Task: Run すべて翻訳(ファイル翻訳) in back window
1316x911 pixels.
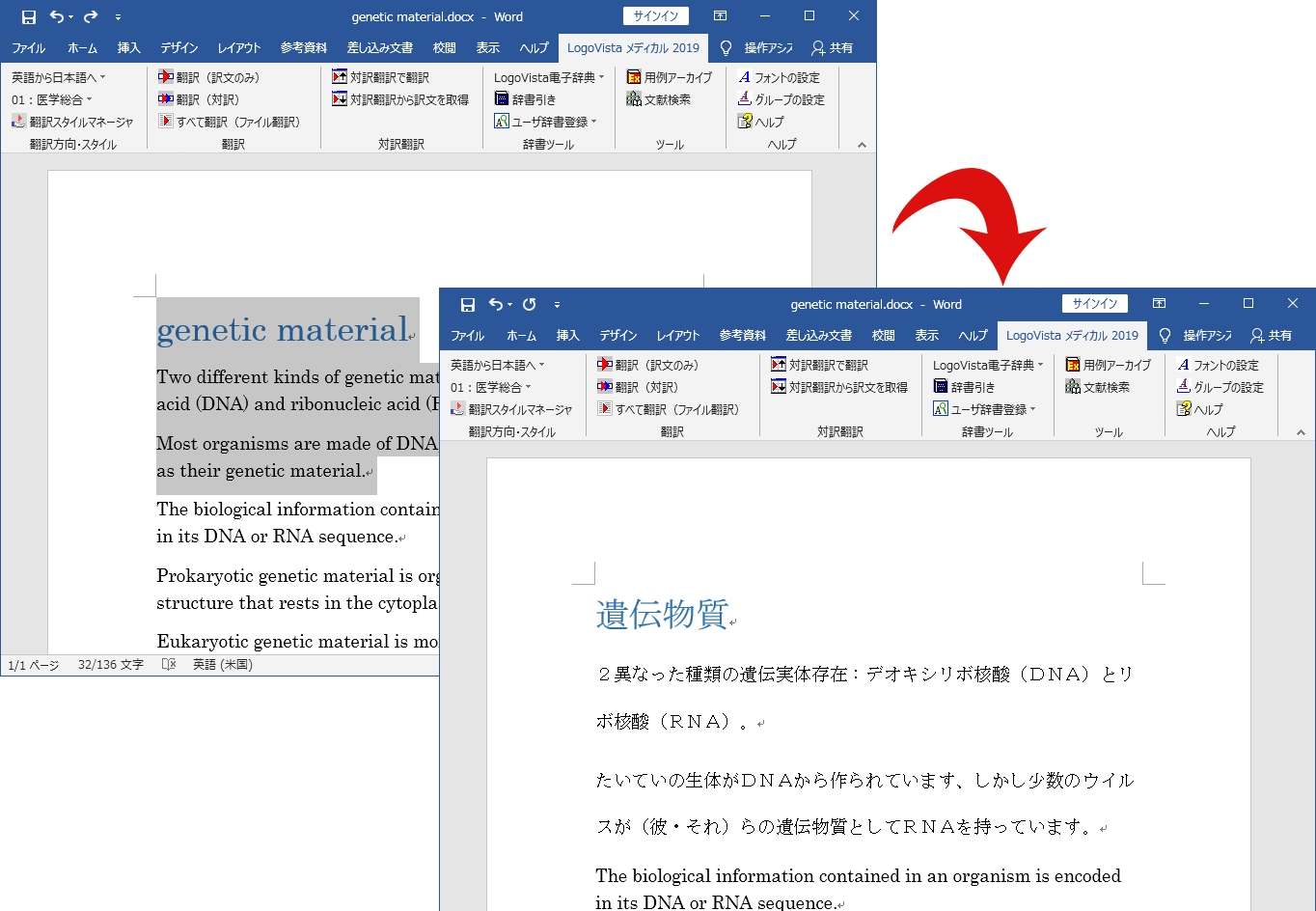Action: [x=230, y=122]
